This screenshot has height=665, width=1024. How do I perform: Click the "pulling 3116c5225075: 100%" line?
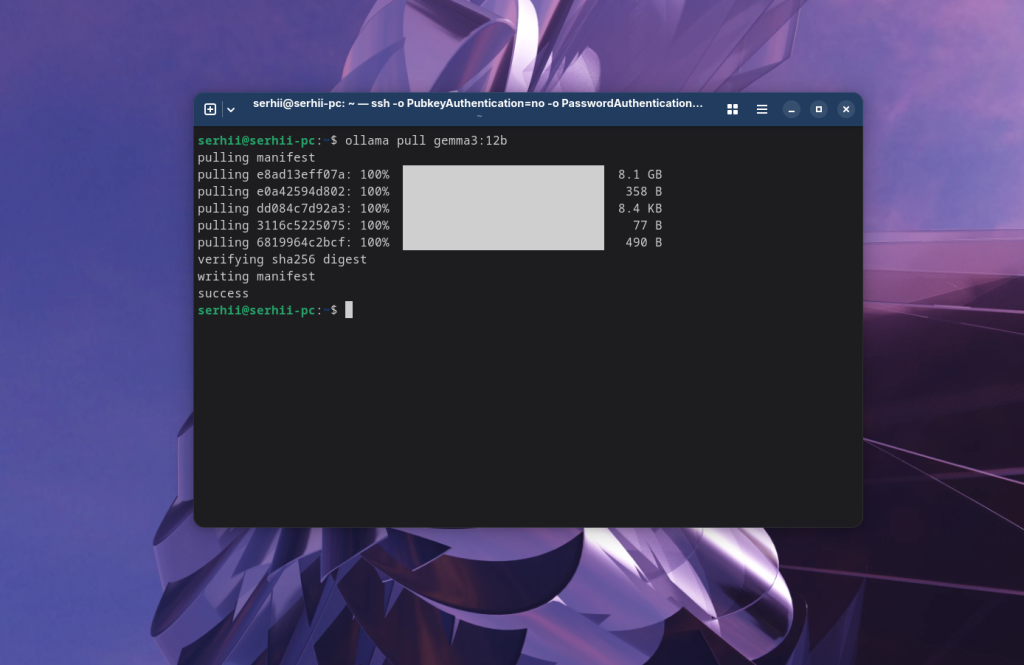[293, 225]
